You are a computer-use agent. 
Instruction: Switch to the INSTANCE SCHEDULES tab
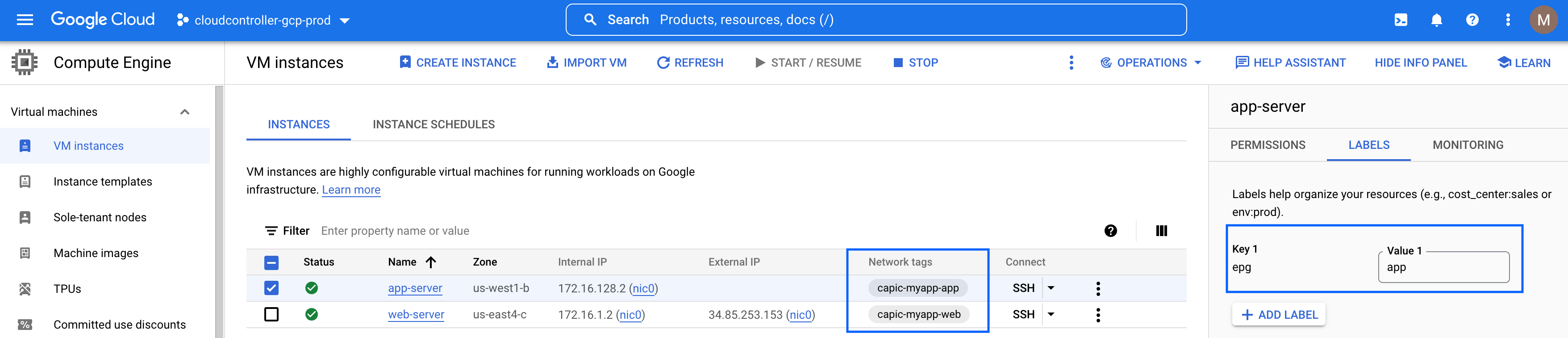pos(434,125)
